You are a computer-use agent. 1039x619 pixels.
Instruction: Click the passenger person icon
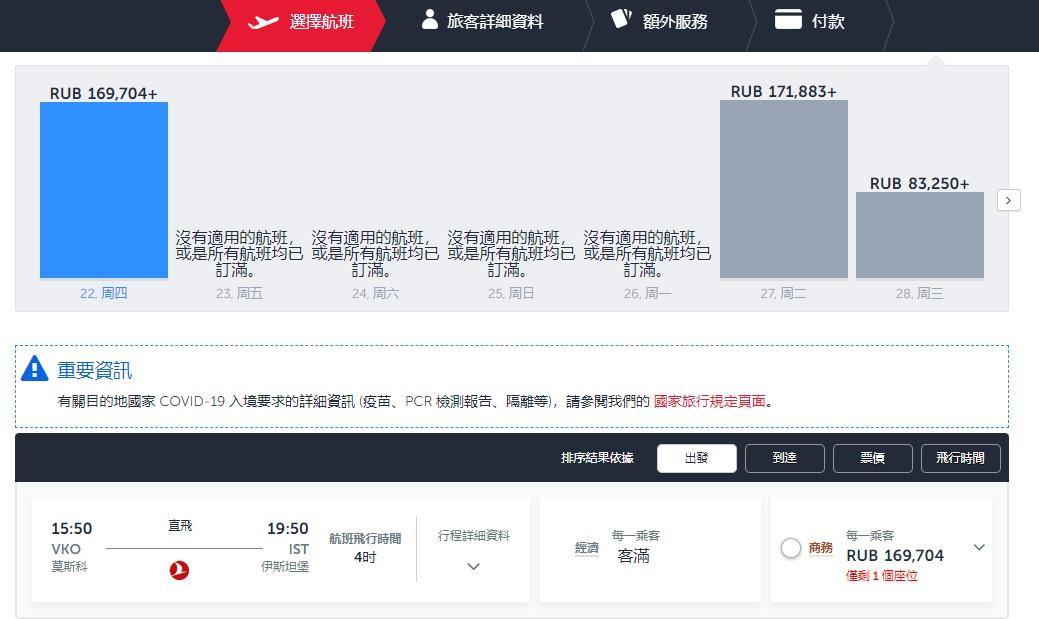(x=430, y=20)
